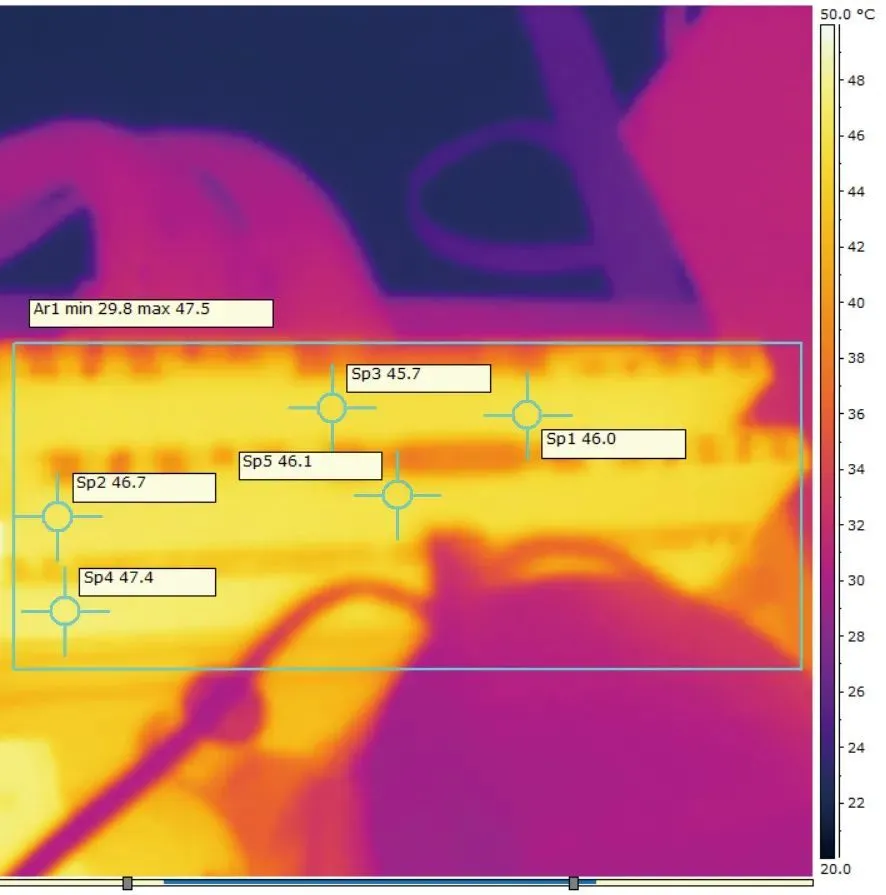Click the Sp3 crosshair measurement marker

coord(332,408)
